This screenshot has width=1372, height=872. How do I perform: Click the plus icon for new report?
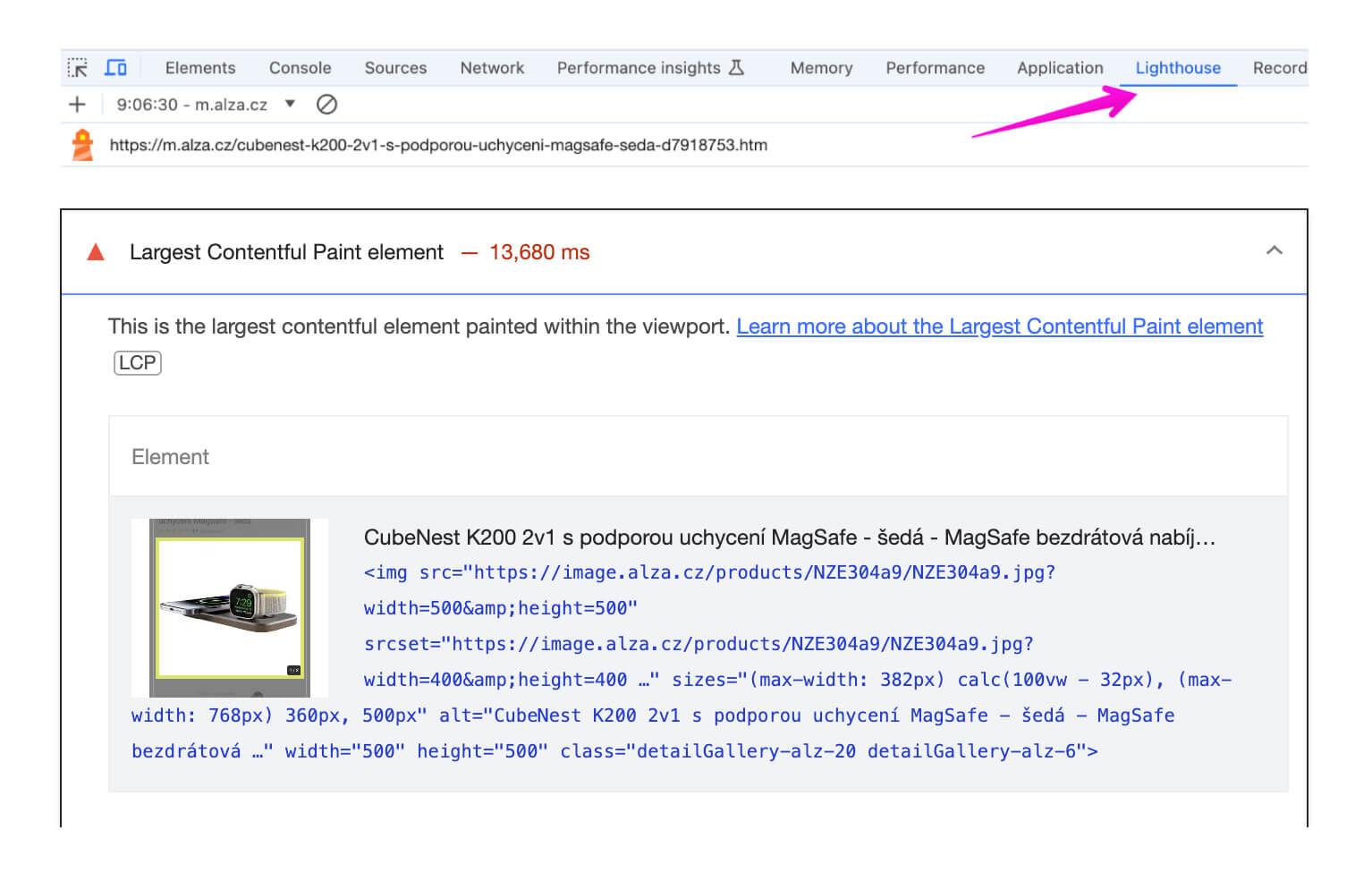(78, 105)
